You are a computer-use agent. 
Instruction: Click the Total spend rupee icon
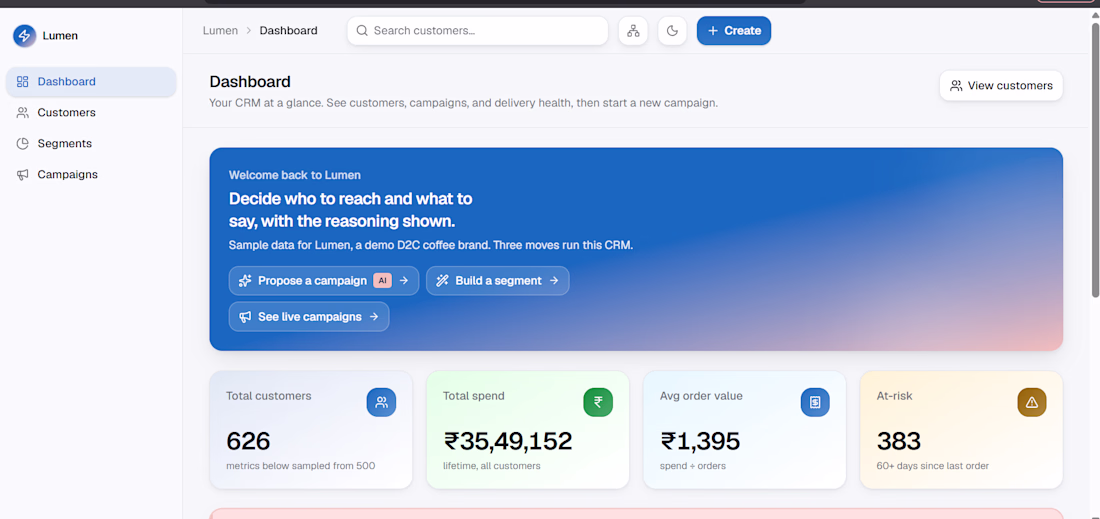(x=598, y=402)
